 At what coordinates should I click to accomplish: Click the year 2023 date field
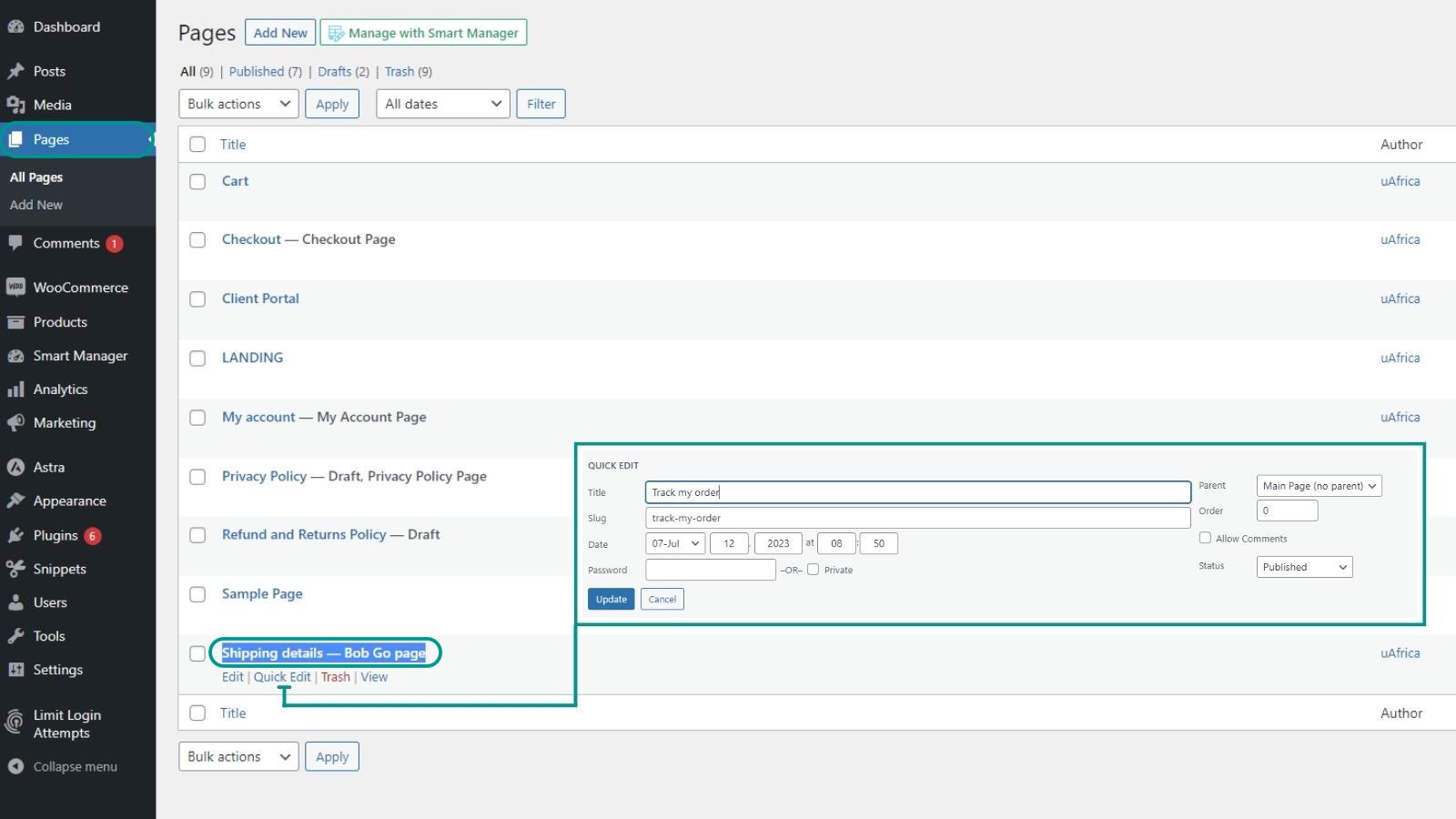(x=778, y=543)
